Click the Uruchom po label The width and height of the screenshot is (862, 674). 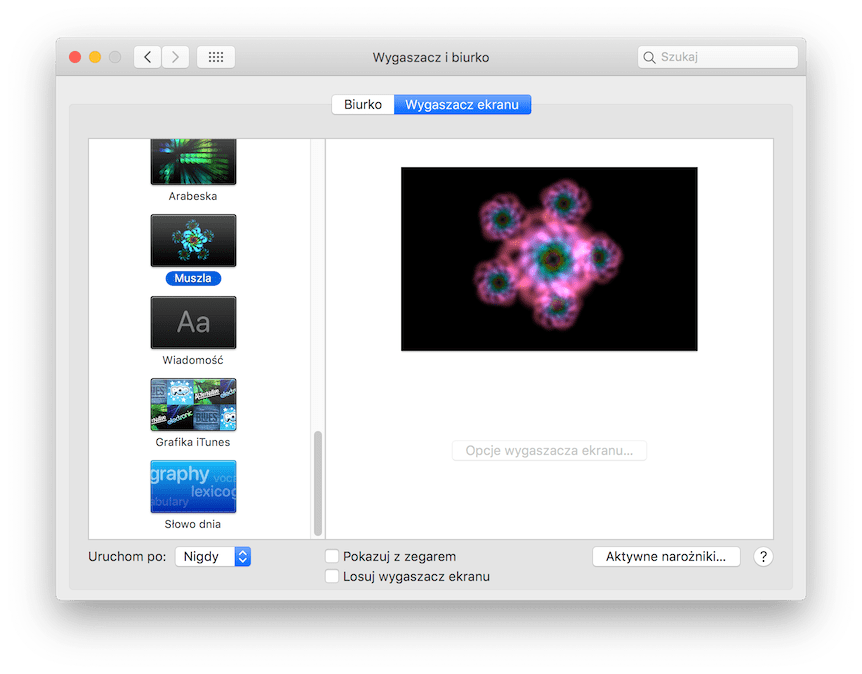click(127, 556)
